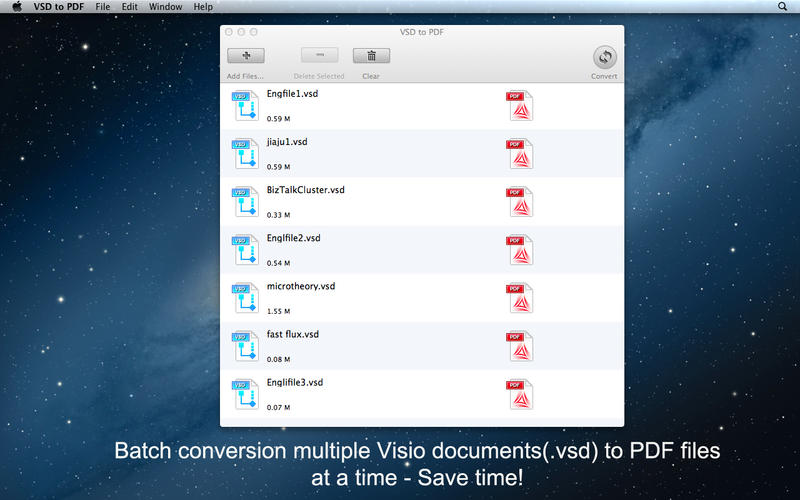
Task: Select the BizTalkCluster.vsd file name
Action: 306,190
